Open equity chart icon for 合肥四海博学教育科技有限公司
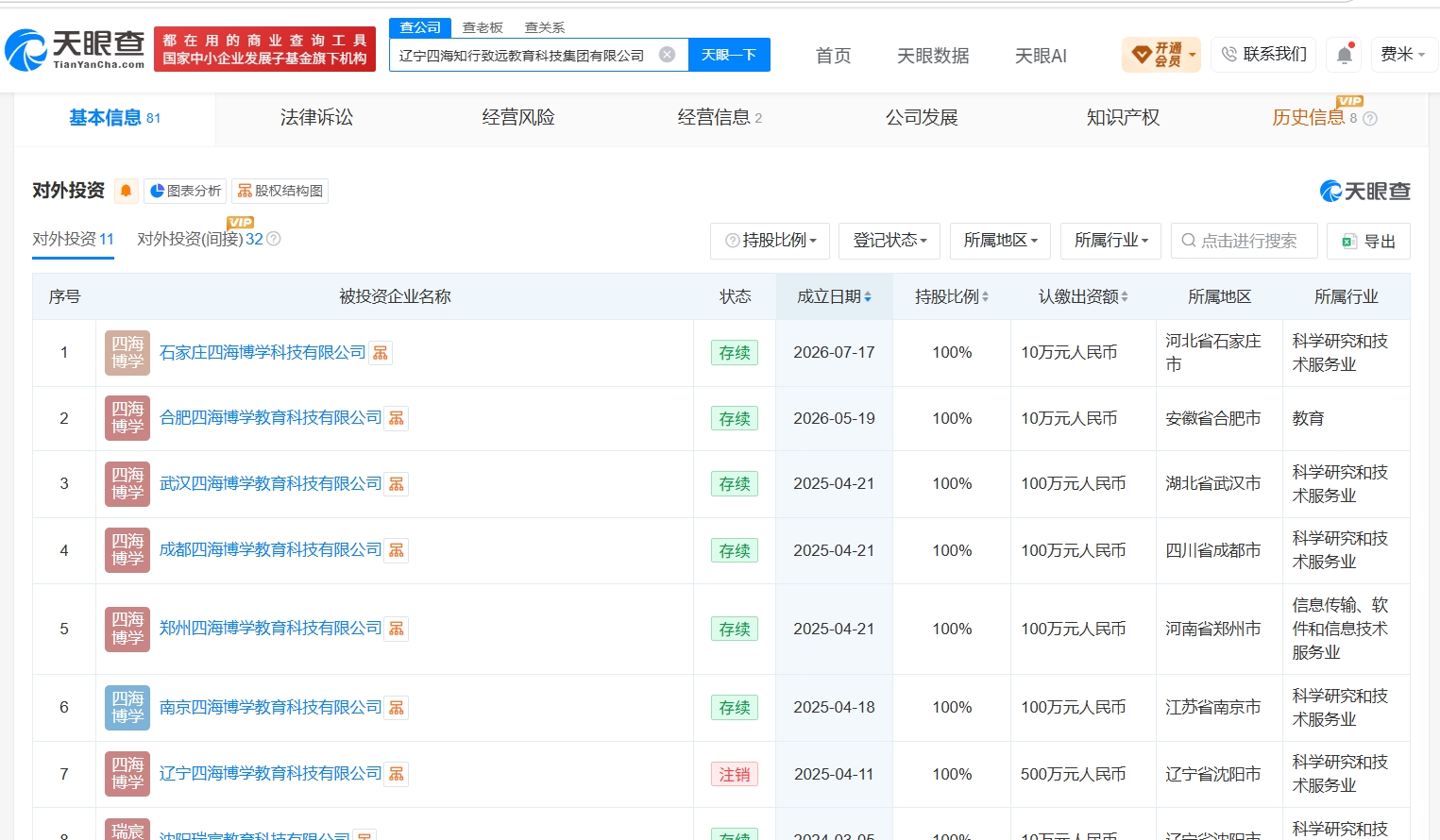 (397, 418)
